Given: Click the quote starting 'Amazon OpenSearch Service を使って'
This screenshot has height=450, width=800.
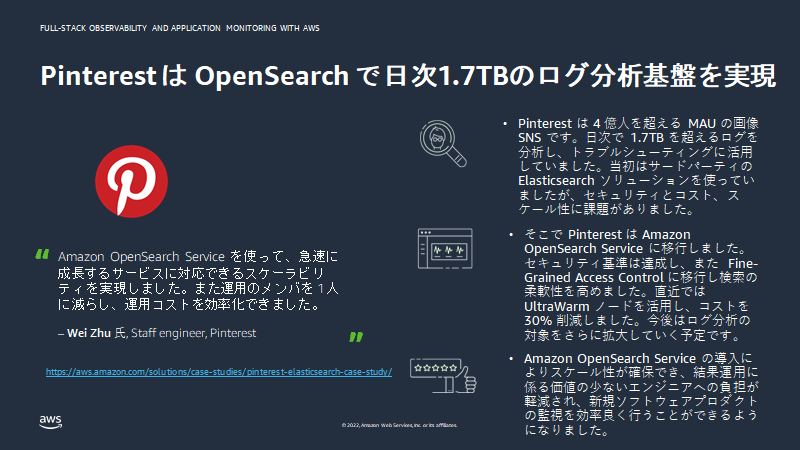Looking at the screenshot, I should [198, 280].
